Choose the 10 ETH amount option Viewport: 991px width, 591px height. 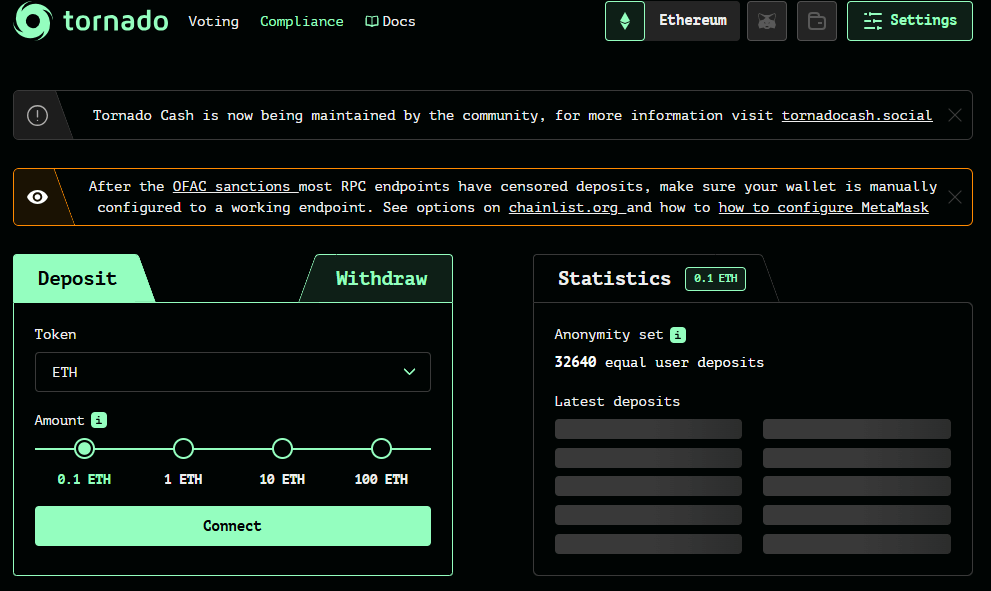(282, 448)
